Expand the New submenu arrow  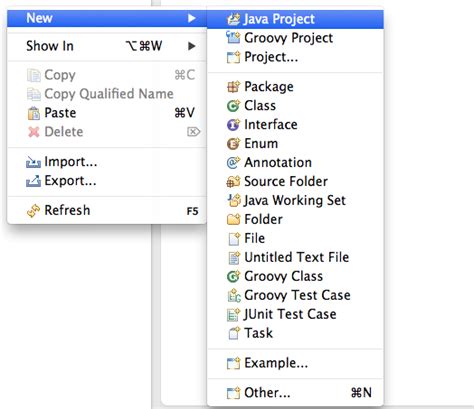click(191, 18)
